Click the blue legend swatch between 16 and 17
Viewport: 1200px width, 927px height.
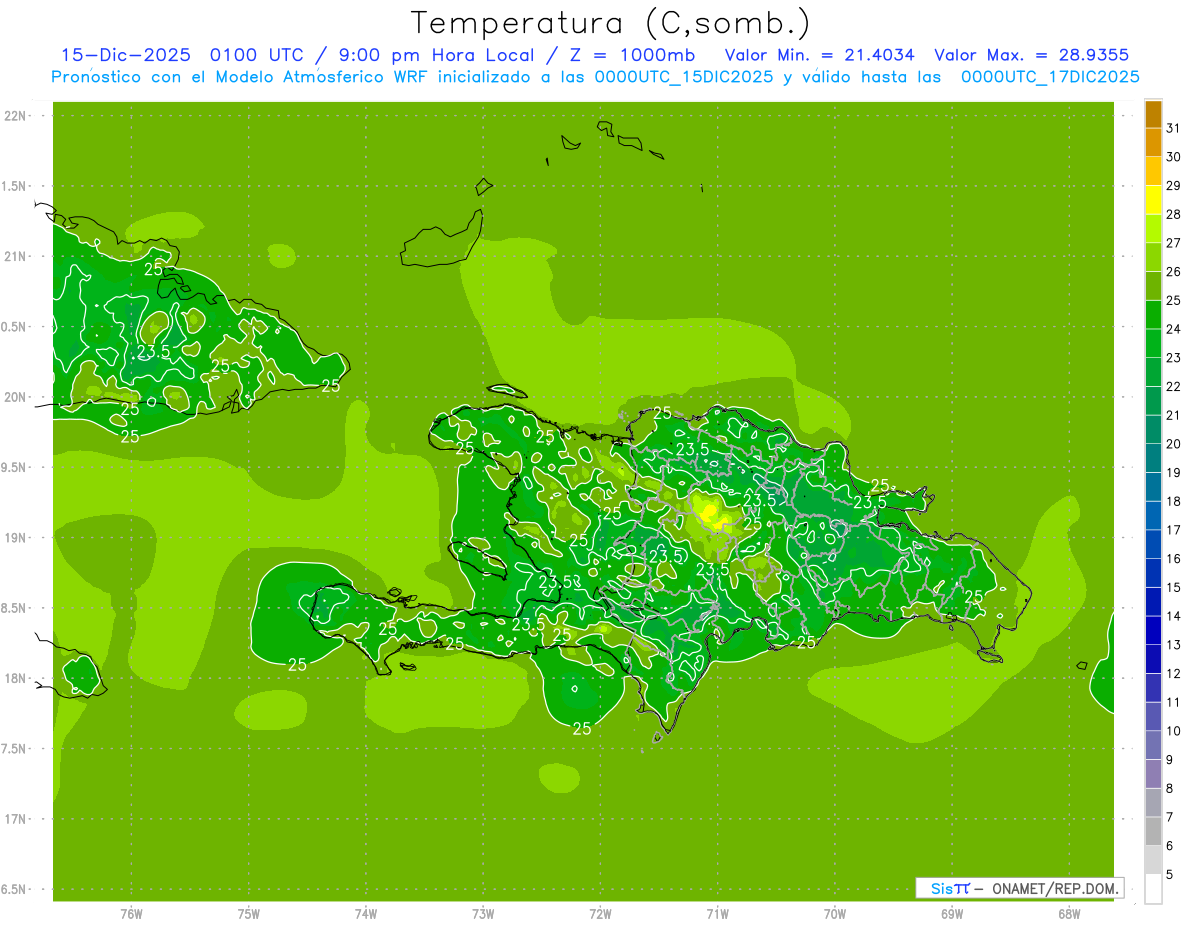pos(1153,544)
